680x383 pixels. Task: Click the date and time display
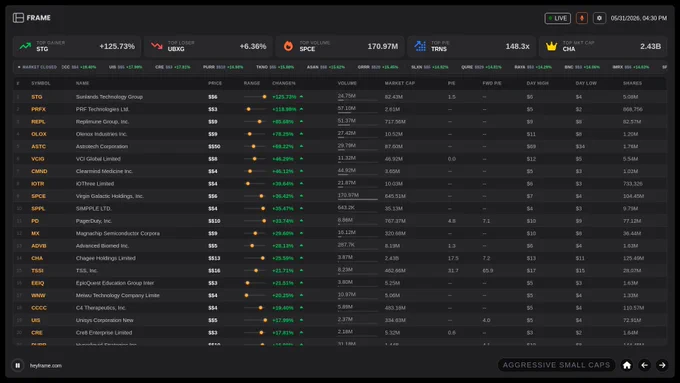(639, 18)
